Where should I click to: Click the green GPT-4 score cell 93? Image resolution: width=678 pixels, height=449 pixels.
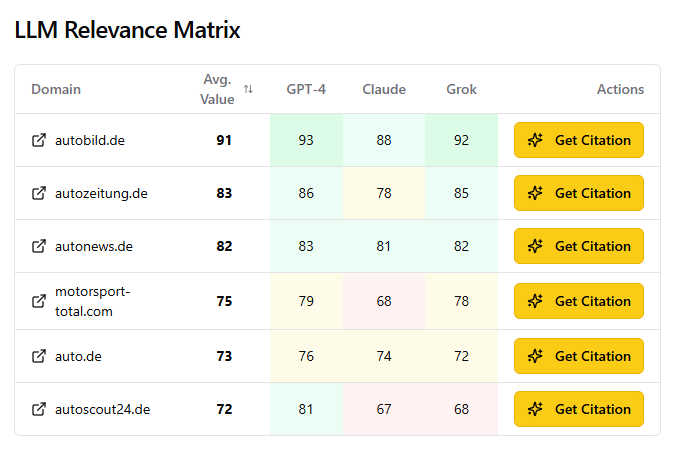pos(306,140)
